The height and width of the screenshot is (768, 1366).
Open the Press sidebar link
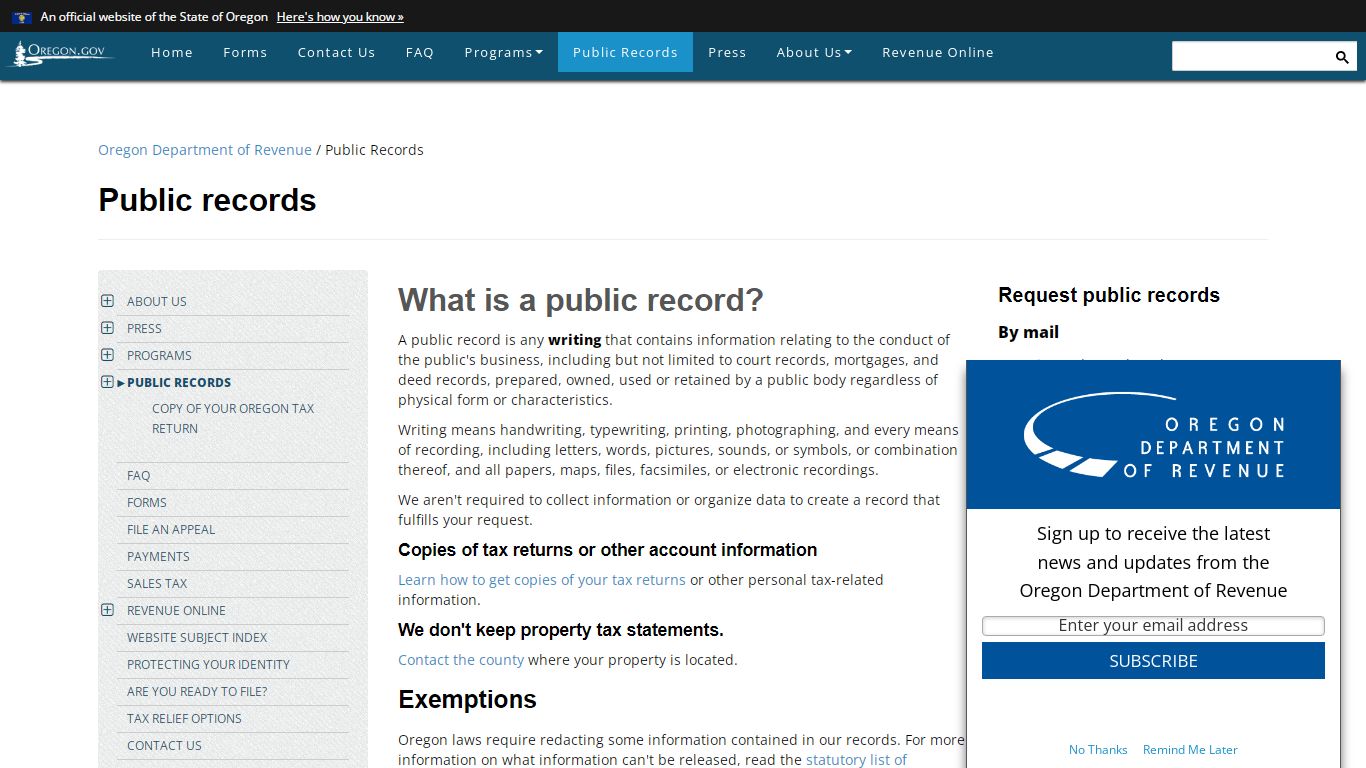pyautogui.click(x=144, y=329)
